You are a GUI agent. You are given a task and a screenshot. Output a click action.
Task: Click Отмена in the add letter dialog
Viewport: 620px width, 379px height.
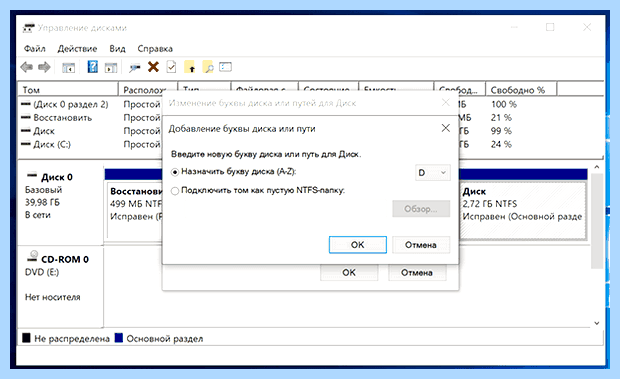[x=421, y=245]
